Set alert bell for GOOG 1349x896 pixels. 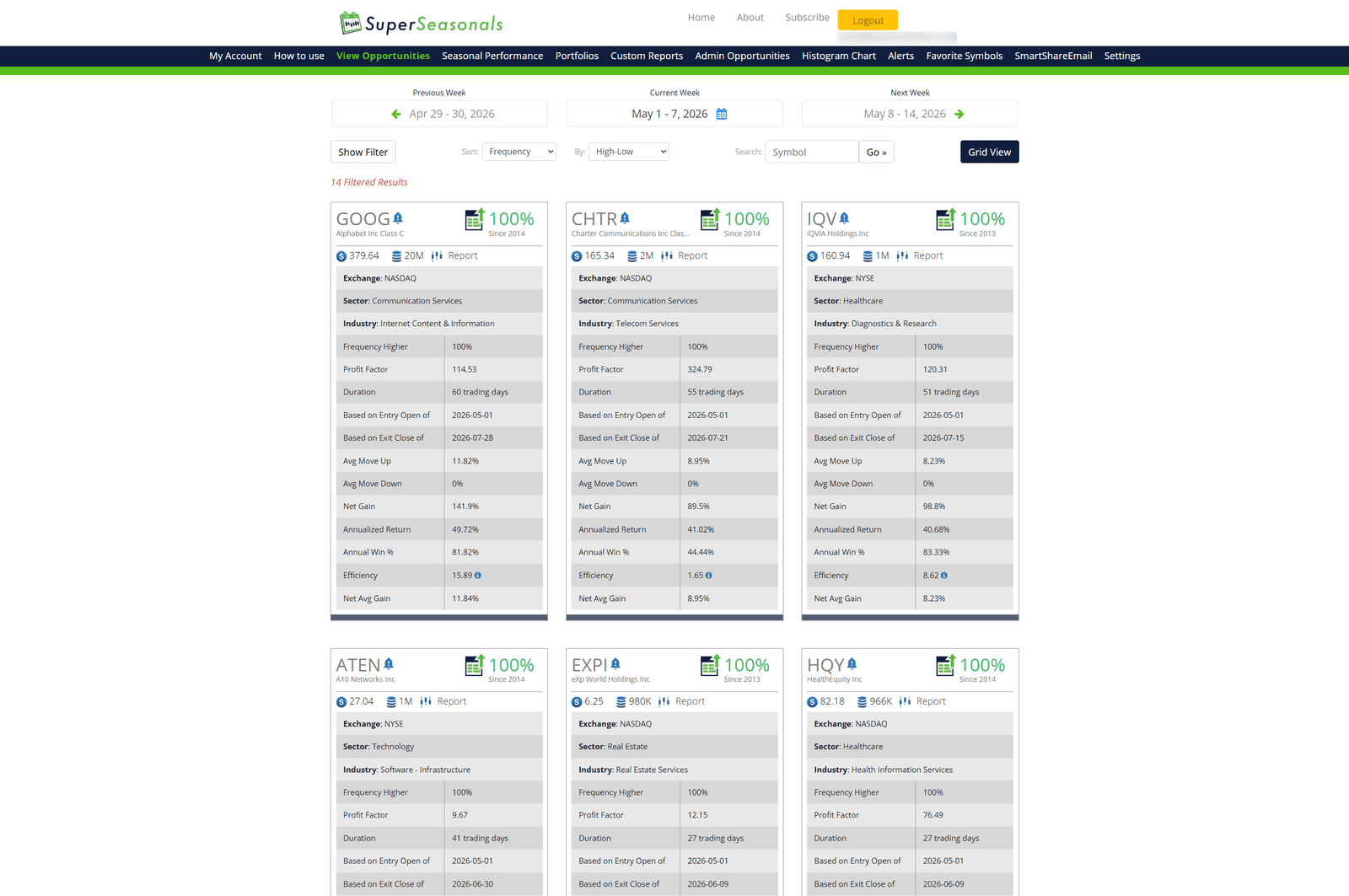[398, 217]
